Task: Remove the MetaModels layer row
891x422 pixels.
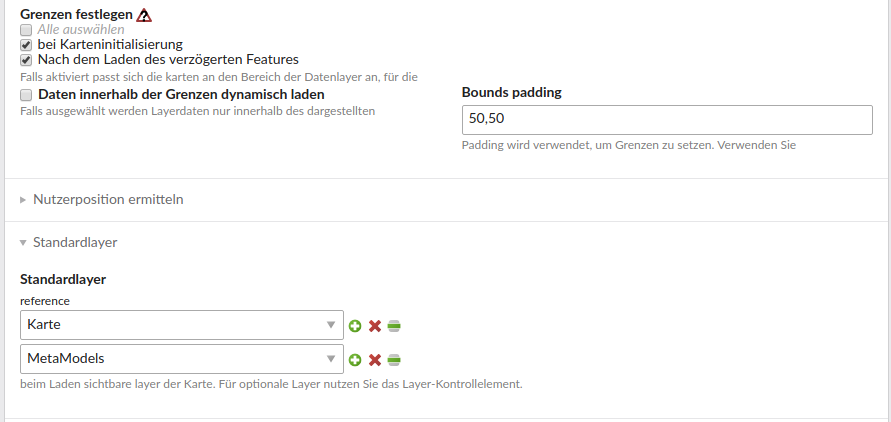Action: pyautogui.click(x=374, y=360)
